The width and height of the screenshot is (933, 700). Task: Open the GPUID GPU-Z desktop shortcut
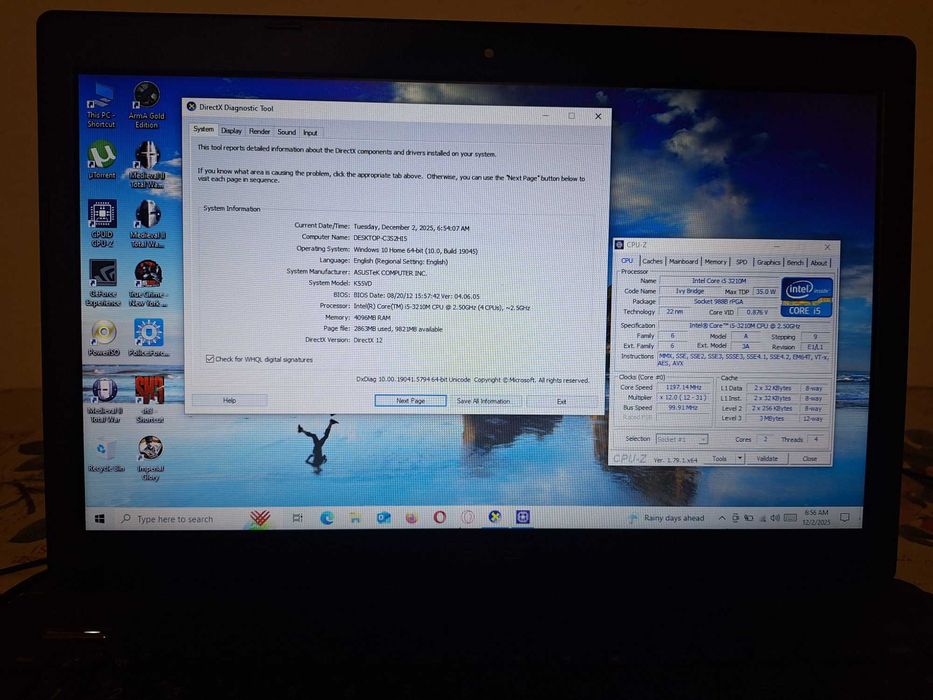pyautogui.click(x=102, y=223)
